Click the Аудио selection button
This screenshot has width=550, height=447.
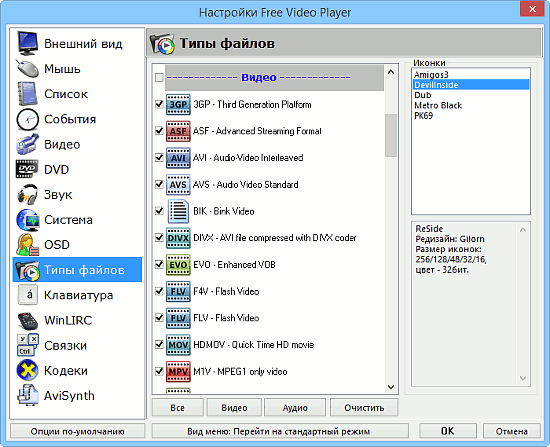295,408
